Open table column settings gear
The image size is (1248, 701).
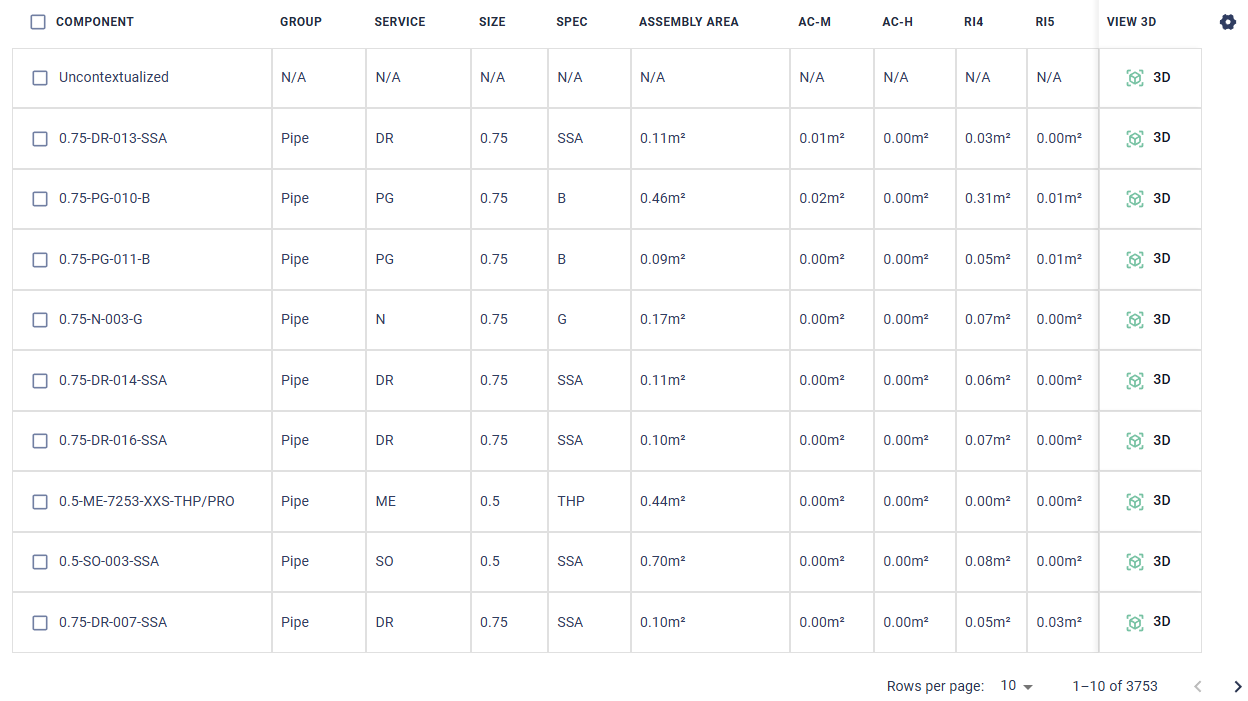(1228, 22)
